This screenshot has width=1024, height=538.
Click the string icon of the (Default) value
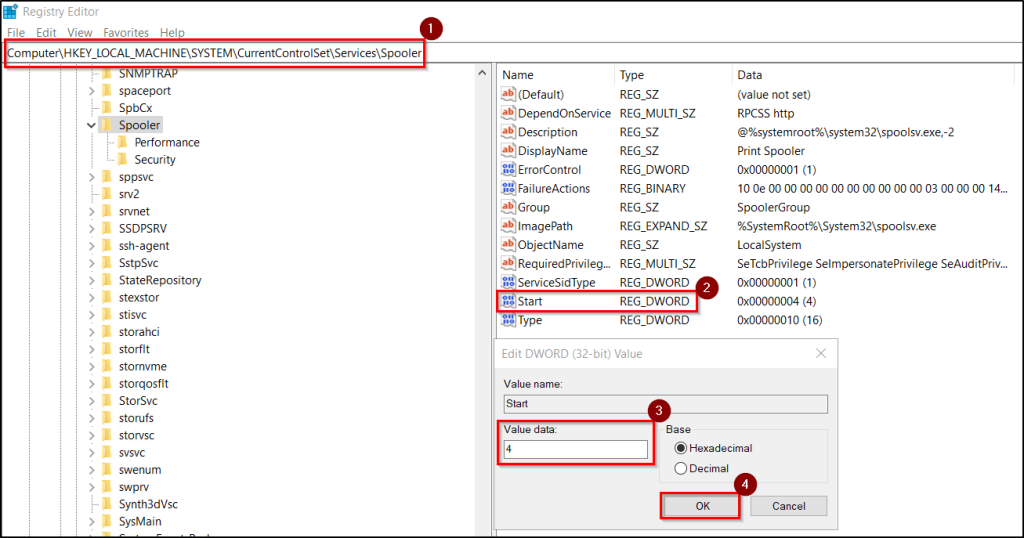click(x=508, y=94)
